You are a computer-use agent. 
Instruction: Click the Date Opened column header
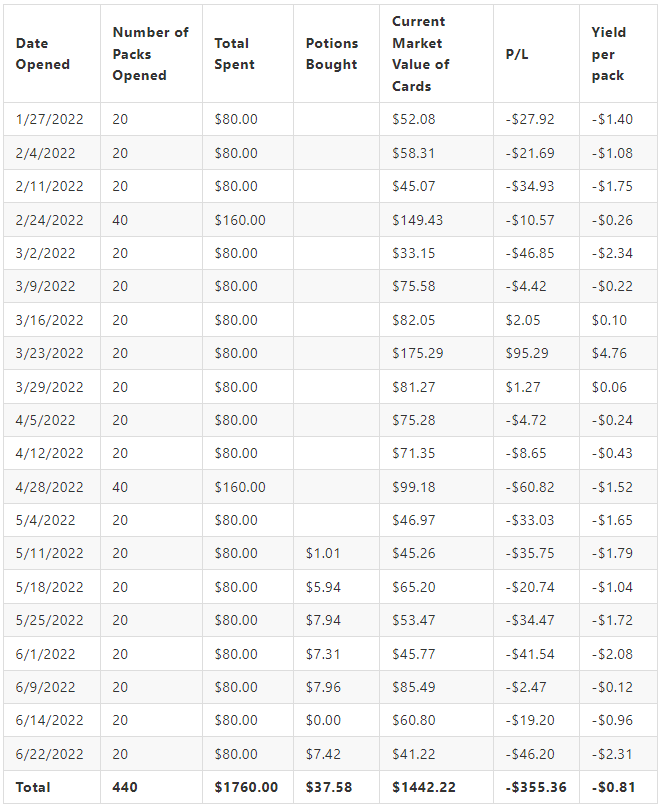pyautogui.click(x=52, y=54)
